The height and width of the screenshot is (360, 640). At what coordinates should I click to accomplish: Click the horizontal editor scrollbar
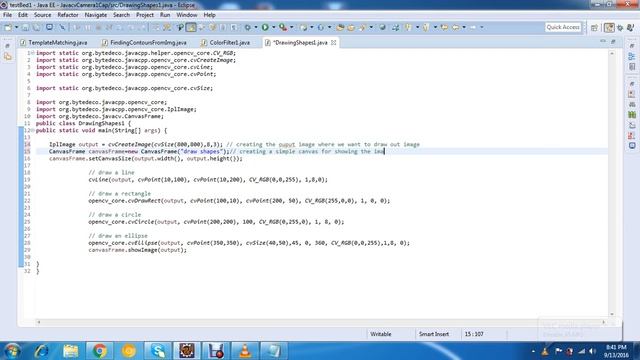coord(321,322)
